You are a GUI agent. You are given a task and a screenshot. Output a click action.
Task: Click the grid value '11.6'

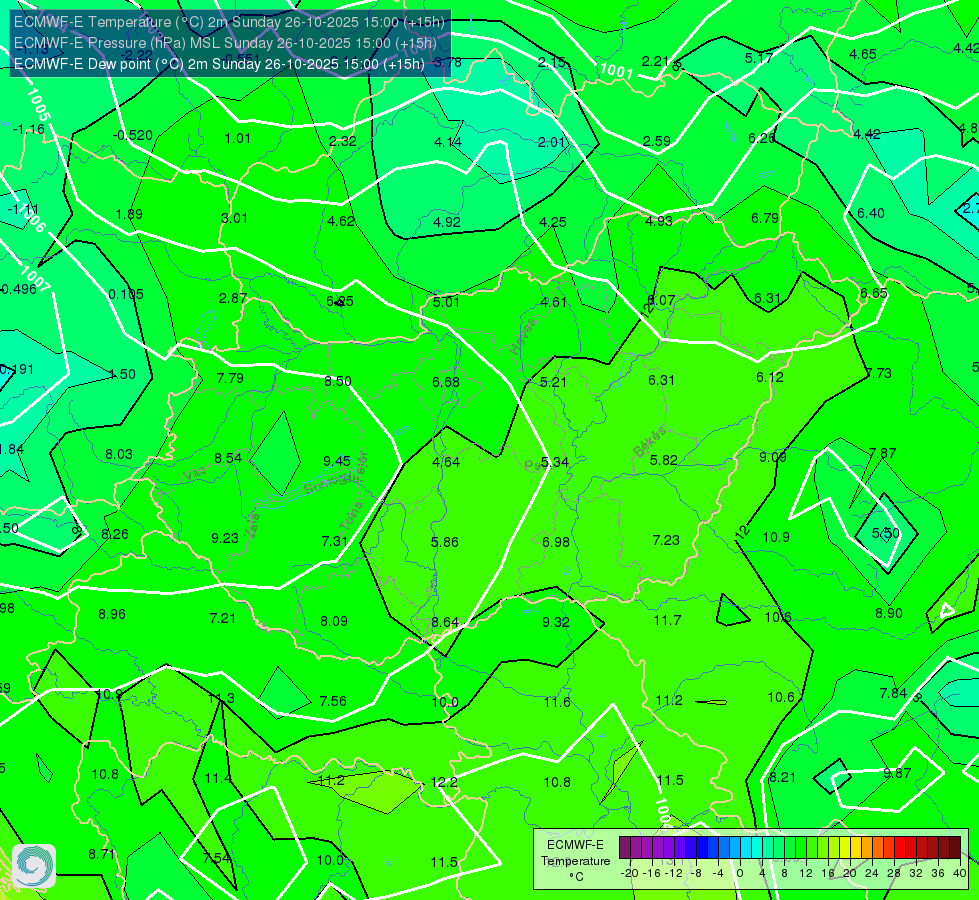(x=557, y=703)
